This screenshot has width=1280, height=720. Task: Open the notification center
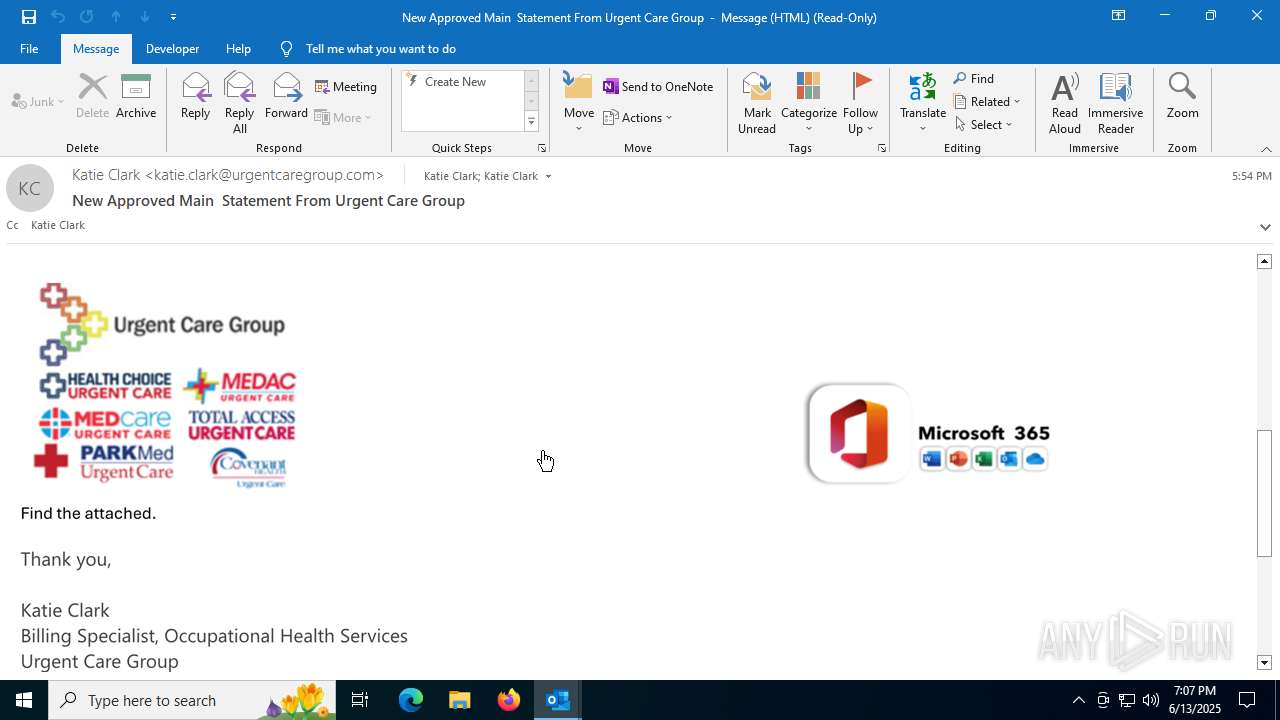tap(1247, 700)
